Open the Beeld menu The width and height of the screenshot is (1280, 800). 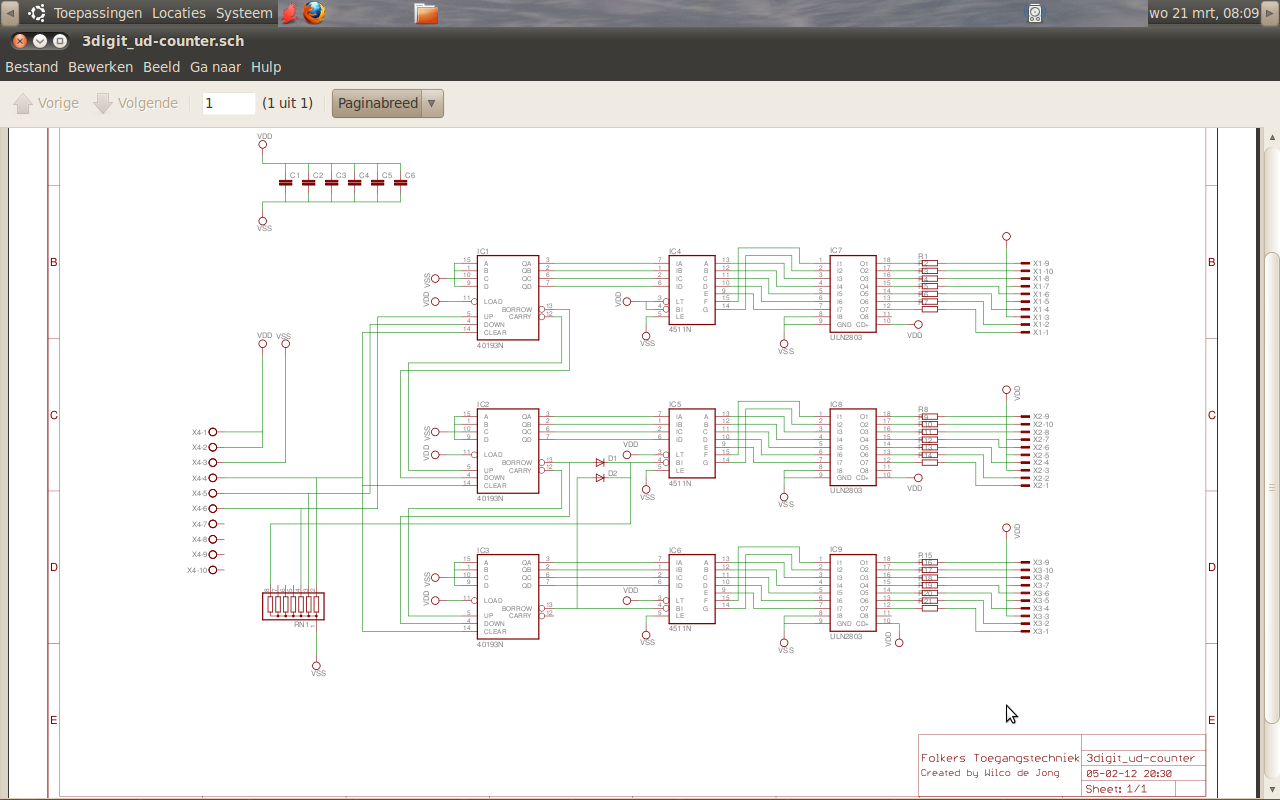[x=162, y=67]
